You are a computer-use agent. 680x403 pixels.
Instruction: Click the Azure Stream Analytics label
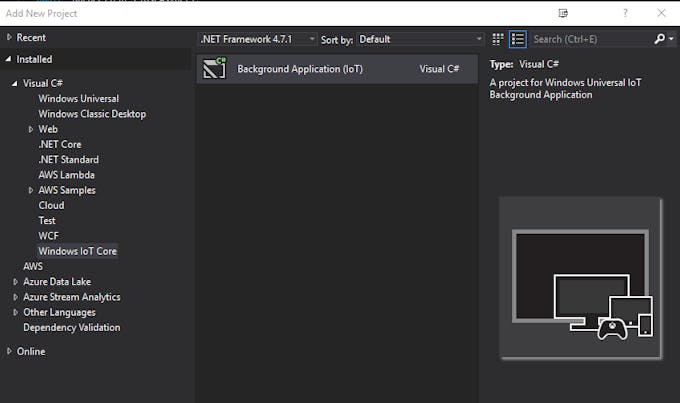[x=72, y=297]
